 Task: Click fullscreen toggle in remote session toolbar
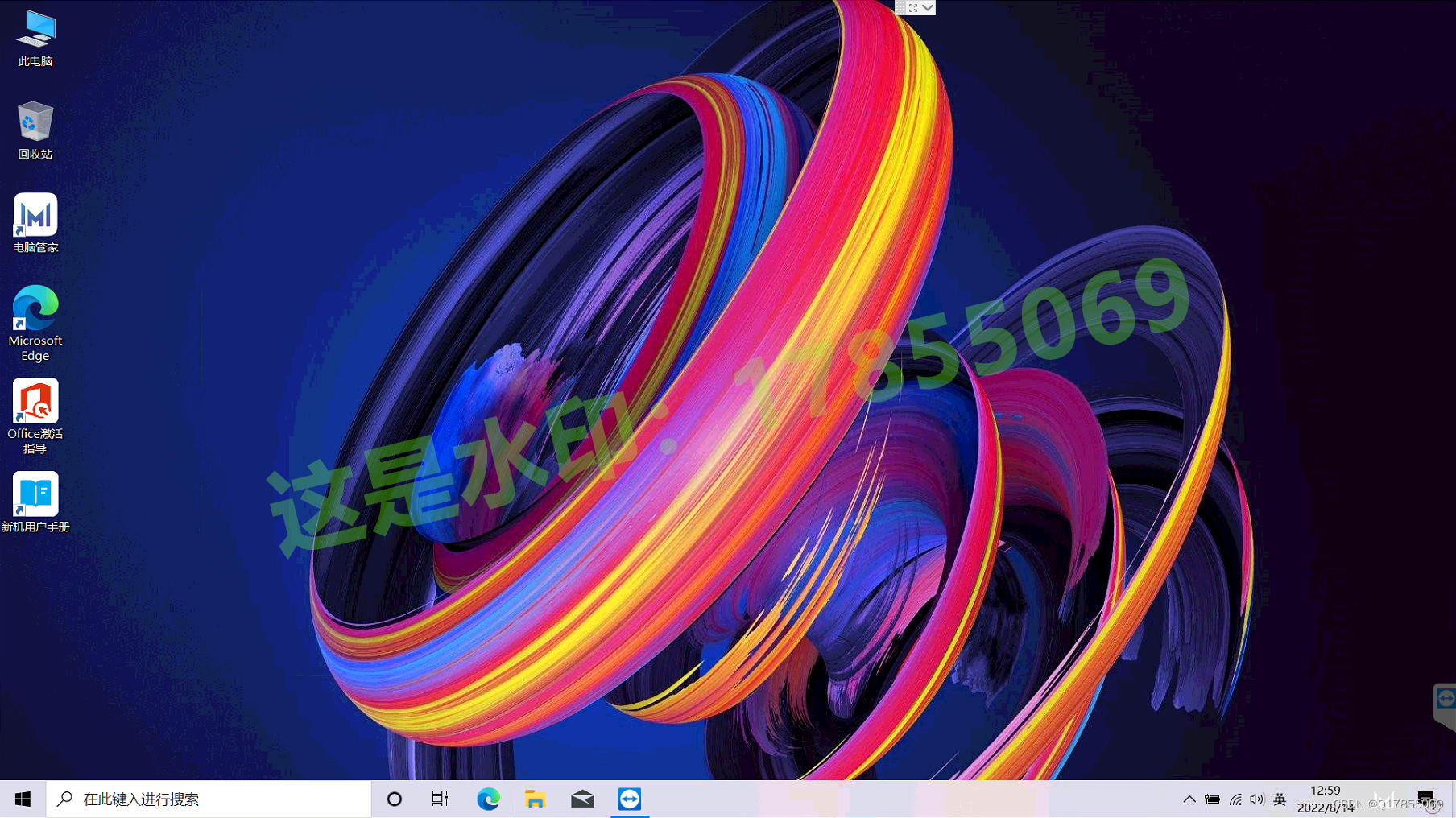(913, 7)
